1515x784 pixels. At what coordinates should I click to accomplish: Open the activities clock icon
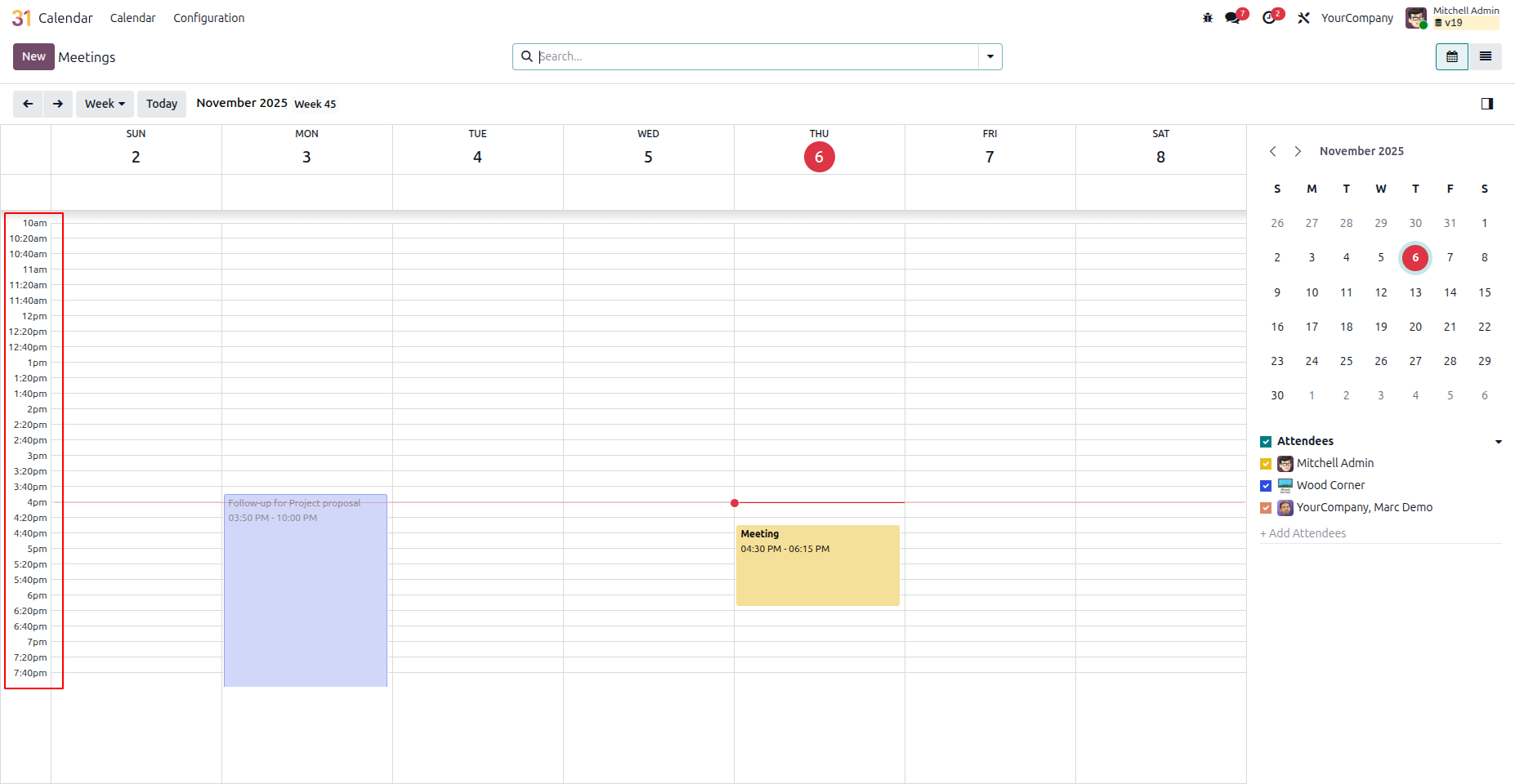1268,18
